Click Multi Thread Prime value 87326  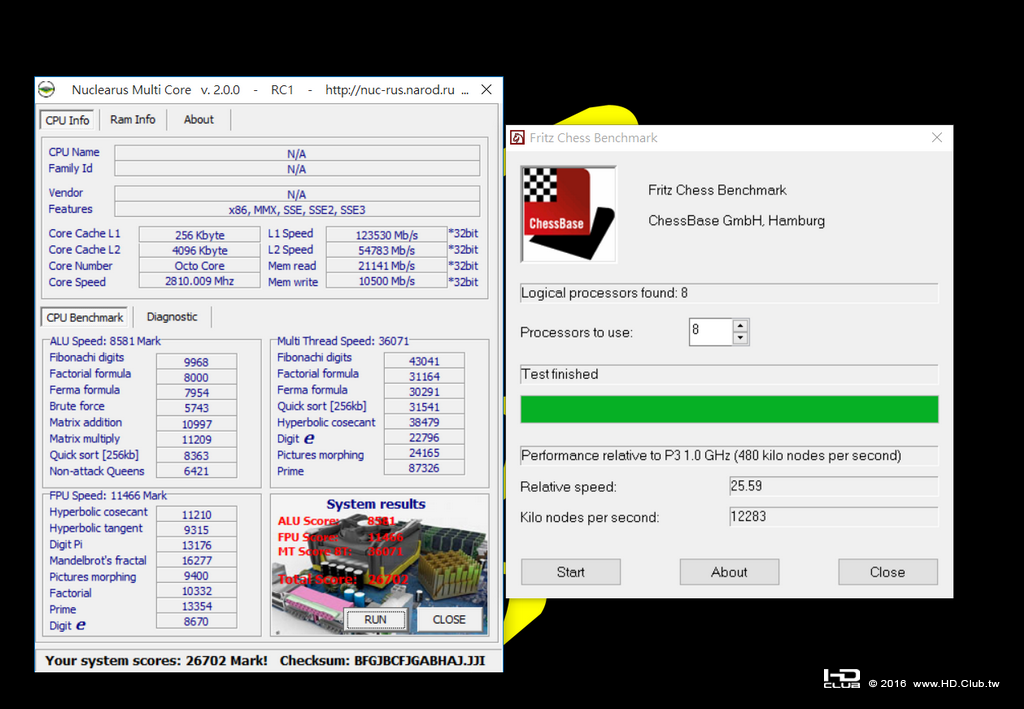click(x=424, y=468)
